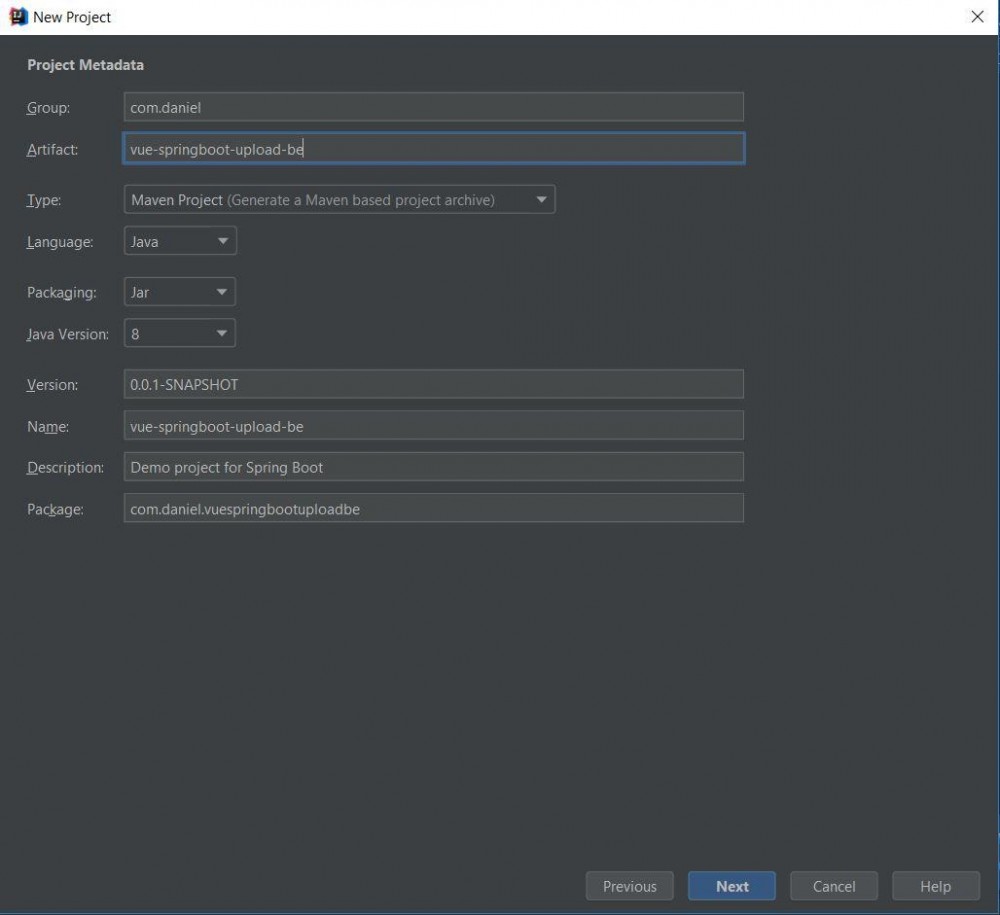The image size is (1000, 915).
Task: Click the Name field showing vue-springboot-upload-be
Action: coord(432,425)
